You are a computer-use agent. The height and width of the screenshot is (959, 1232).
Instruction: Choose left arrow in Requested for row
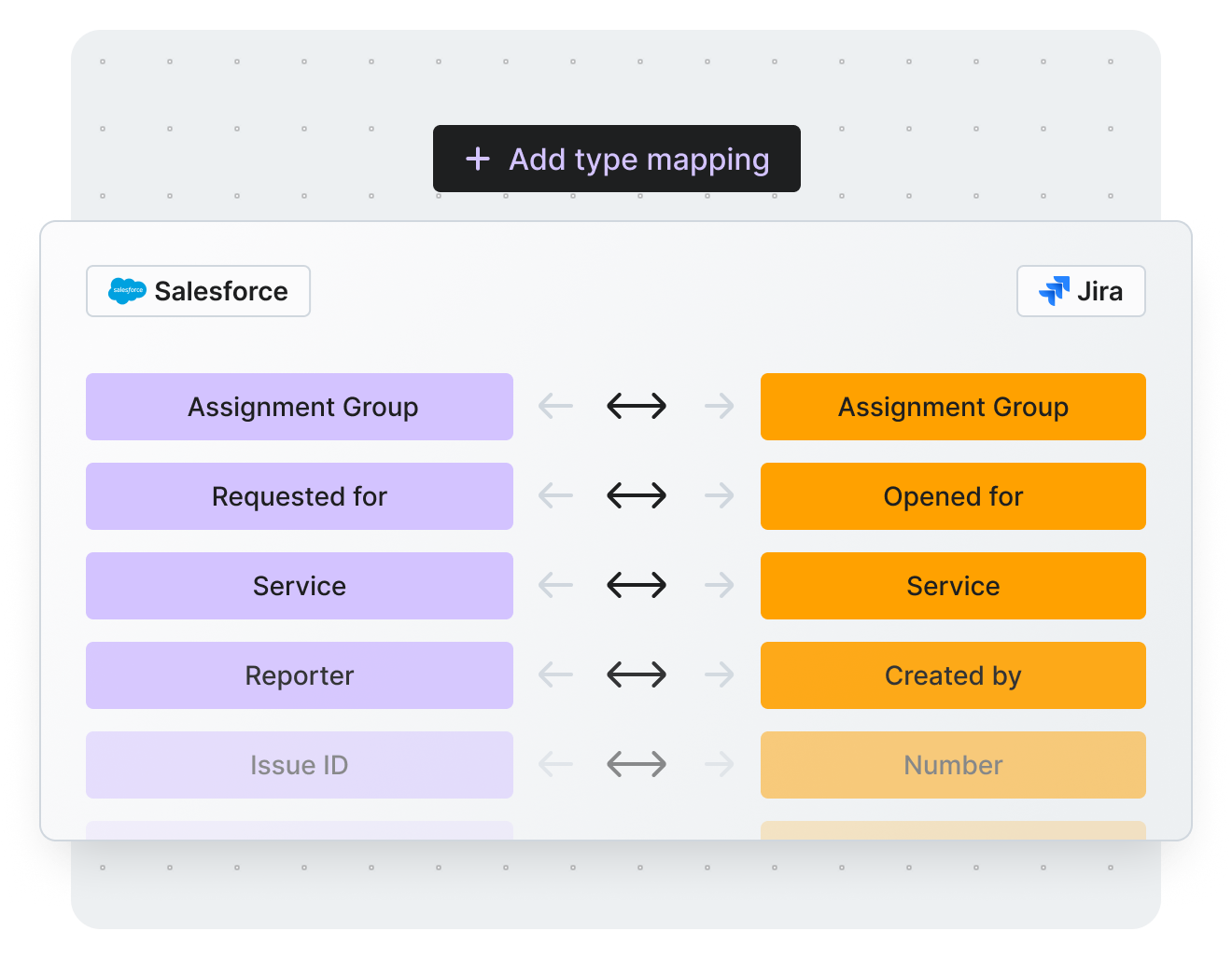[555, 495]
